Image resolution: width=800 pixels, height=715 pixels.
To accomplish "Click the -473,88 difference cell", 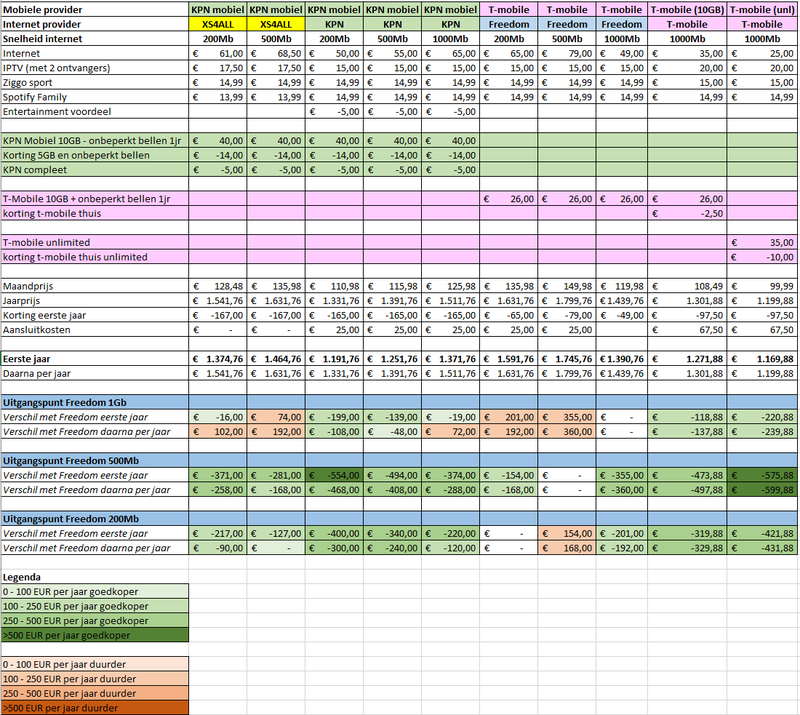I will [x=687, y=475].
